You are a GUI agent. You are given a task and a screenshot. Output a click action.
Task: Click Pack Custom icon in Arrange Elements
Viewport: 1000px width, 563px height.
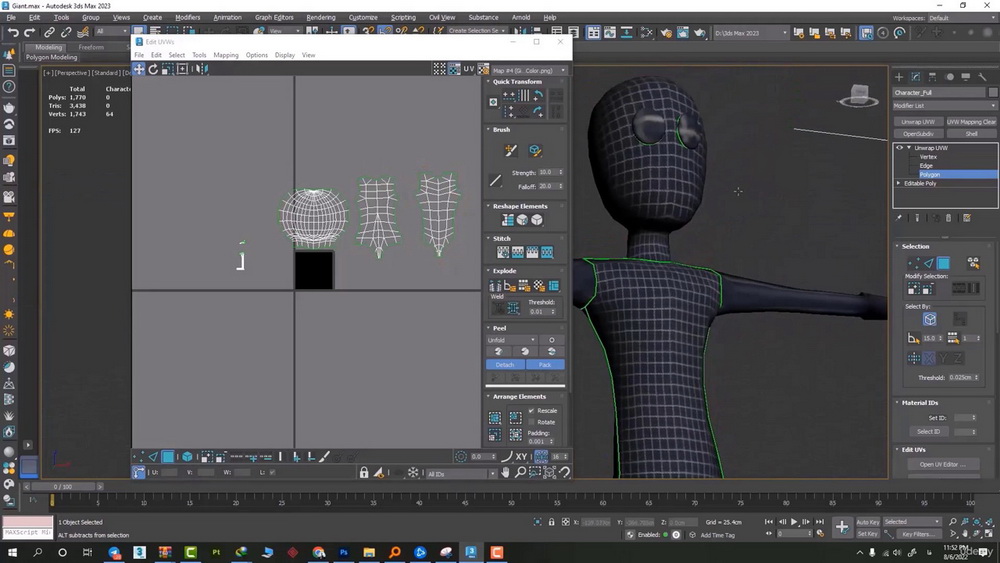coord(495,418)
